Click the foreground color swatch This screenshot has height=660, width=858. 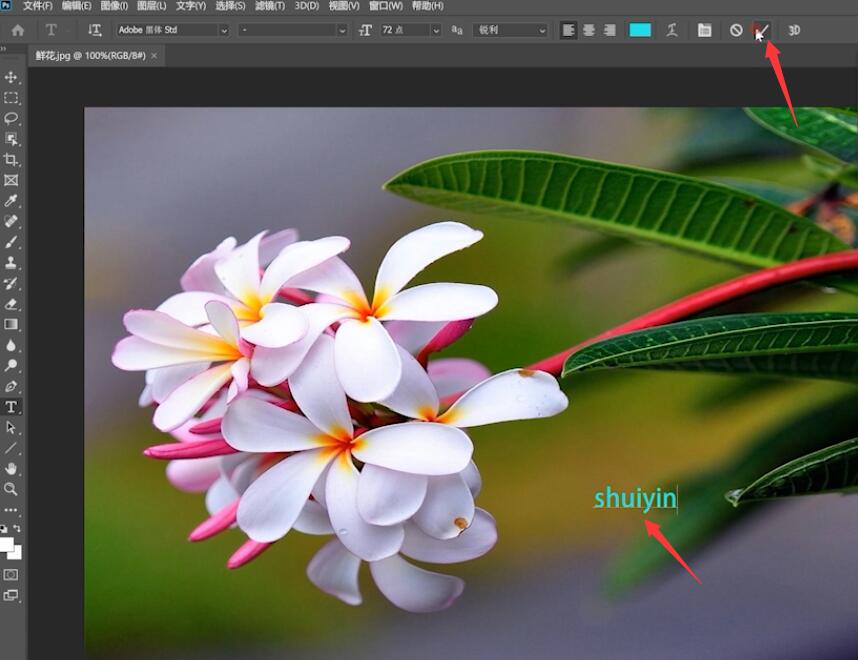(7, 544)
